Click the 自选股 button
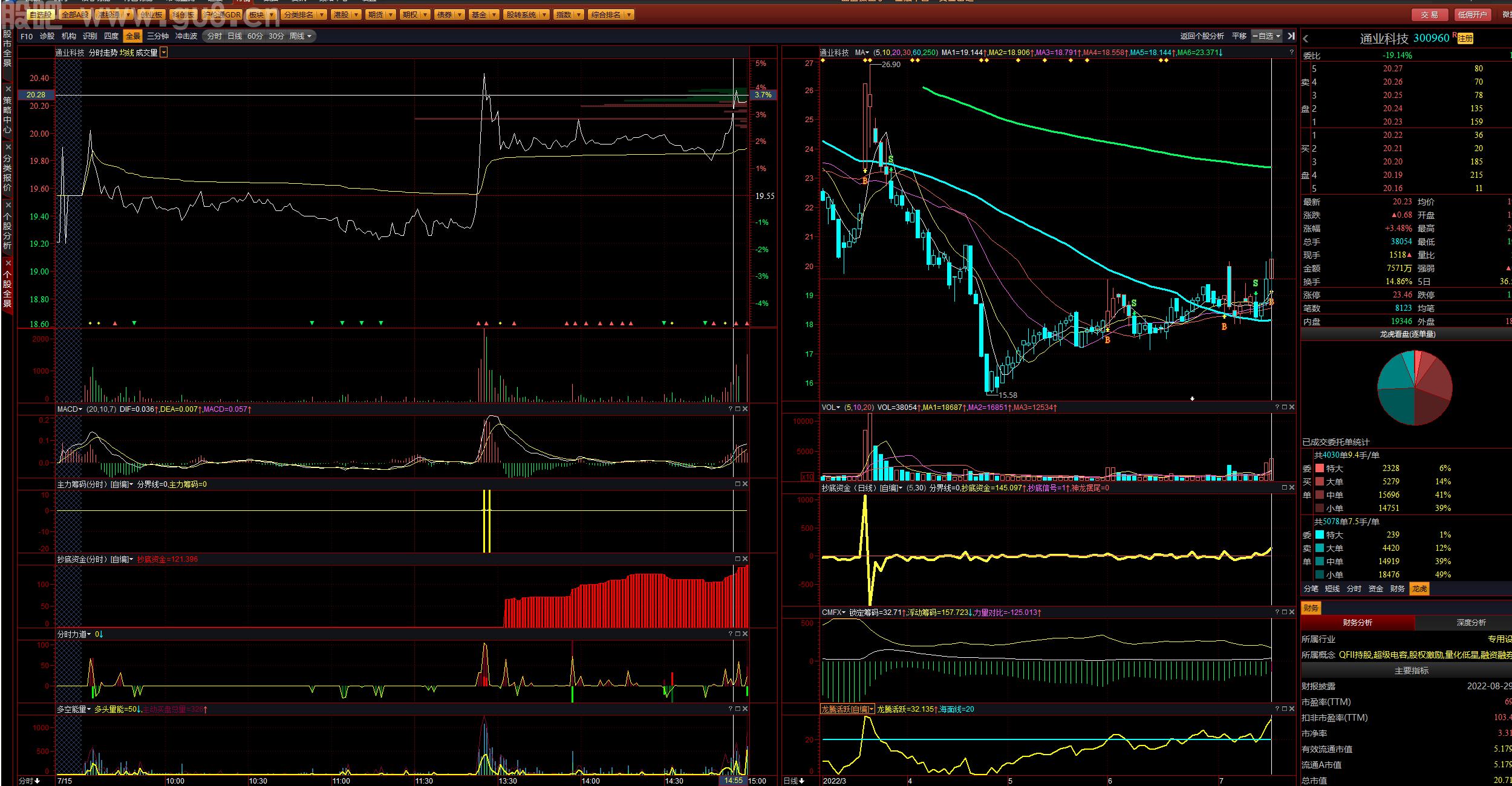1512x786 pixels. [41, 15]
